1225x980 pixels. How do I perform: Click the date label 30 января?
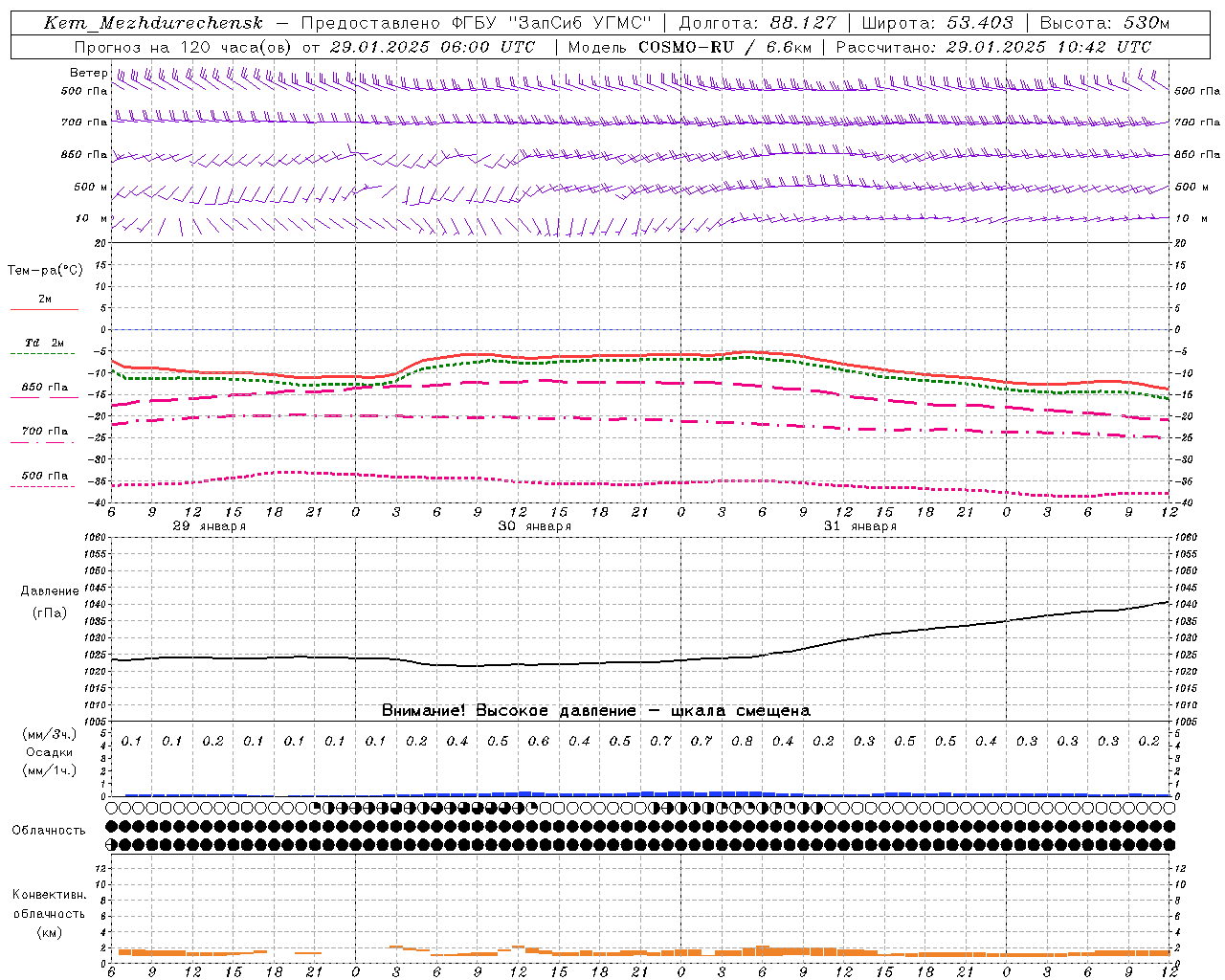[x=534, y=526]
